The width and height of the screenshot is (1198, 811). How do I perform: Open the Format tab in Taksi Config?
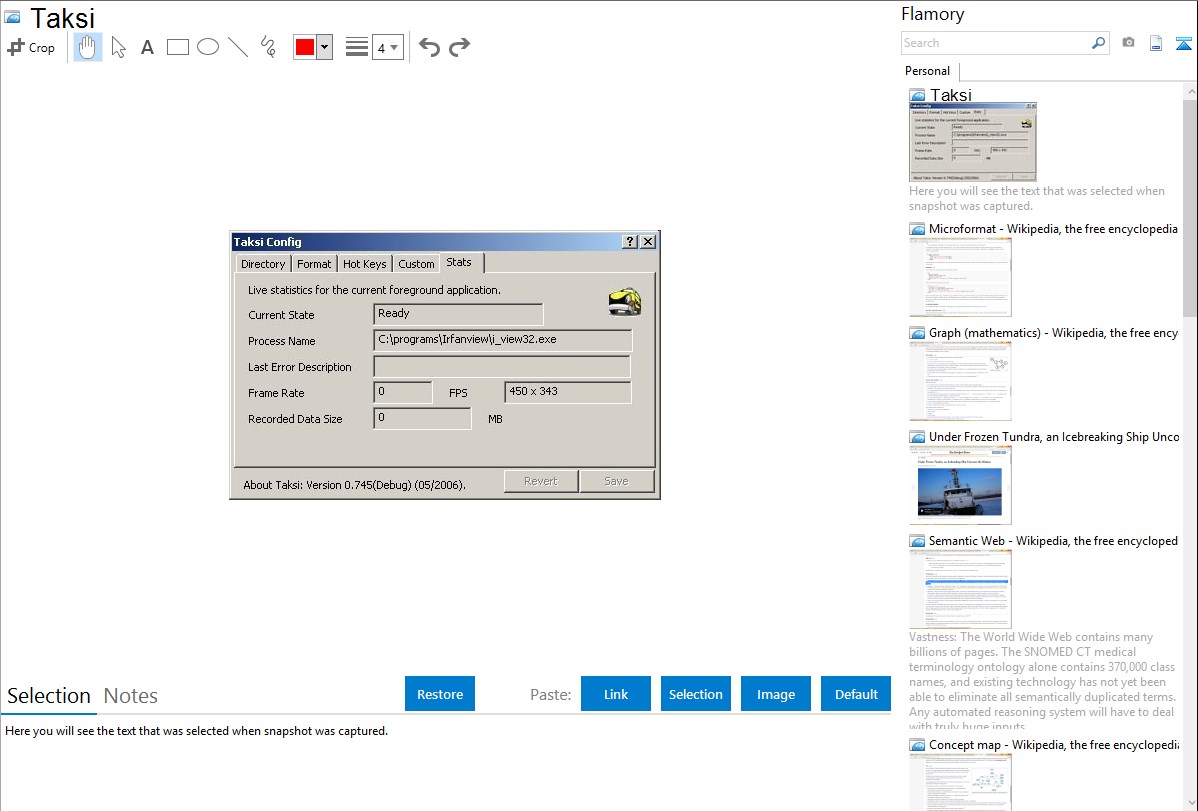314,264
